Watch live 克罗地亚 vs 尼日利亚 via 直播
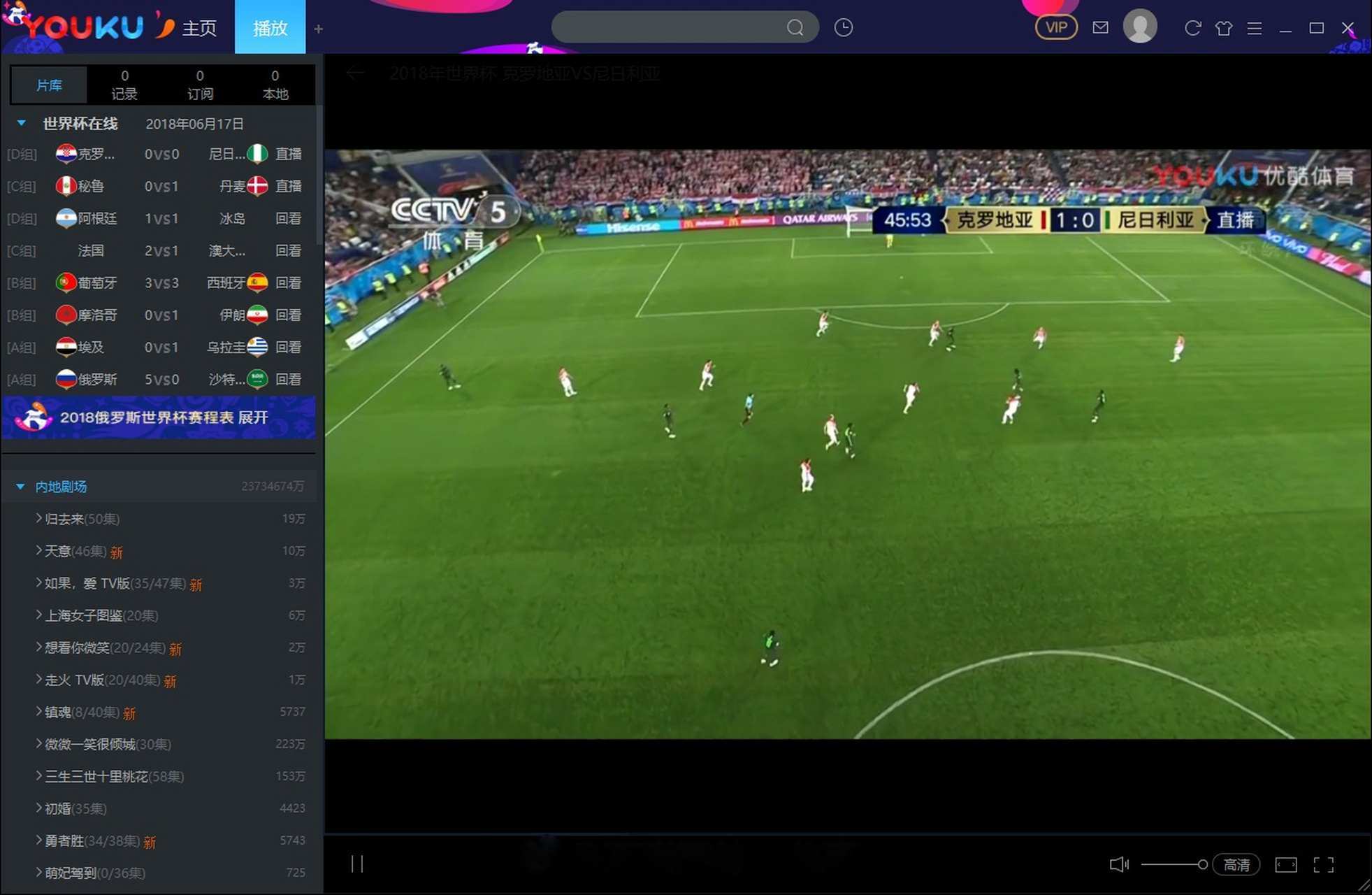Image resolution: width=1372 pixels, height=895 pixels. (x=288, y=154)
